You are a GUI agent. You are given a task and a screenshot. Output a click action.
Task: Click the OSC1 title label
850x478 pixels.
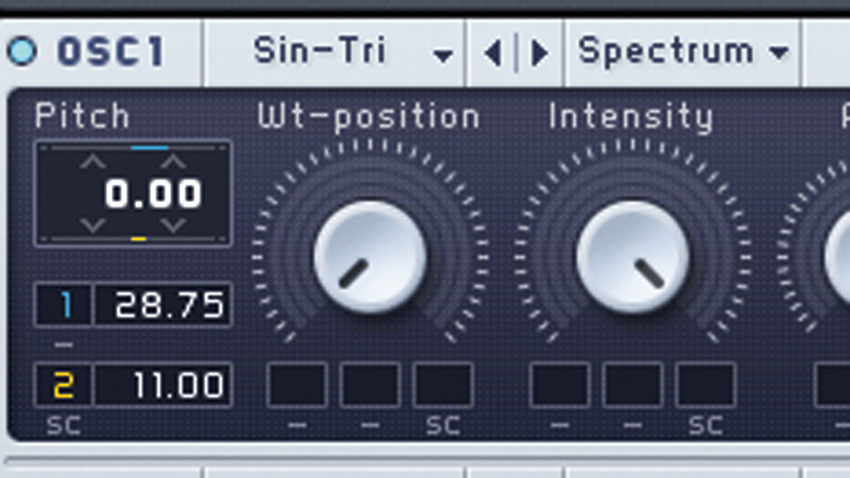[x=111, y=52]
